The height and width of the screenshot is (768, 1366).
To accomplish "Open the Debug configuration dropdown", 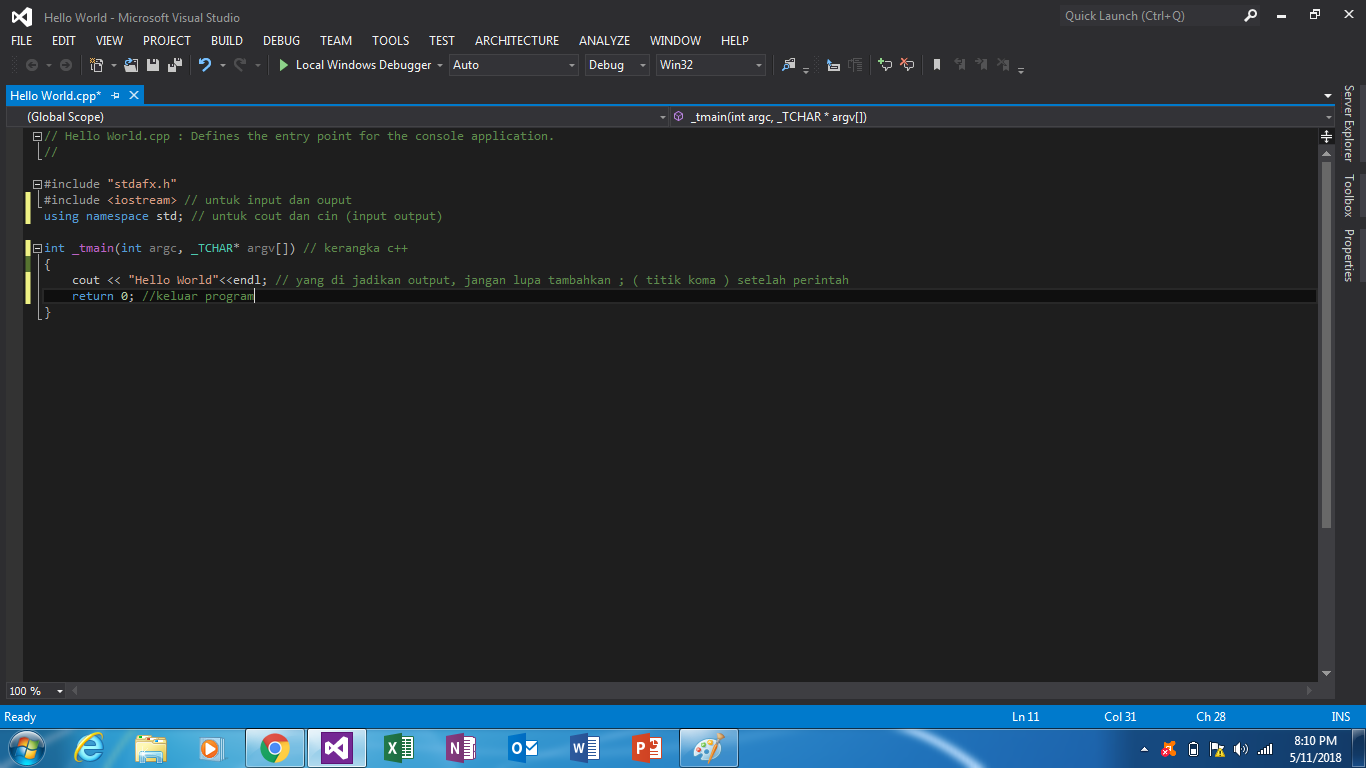I will (x=617, y=65).
